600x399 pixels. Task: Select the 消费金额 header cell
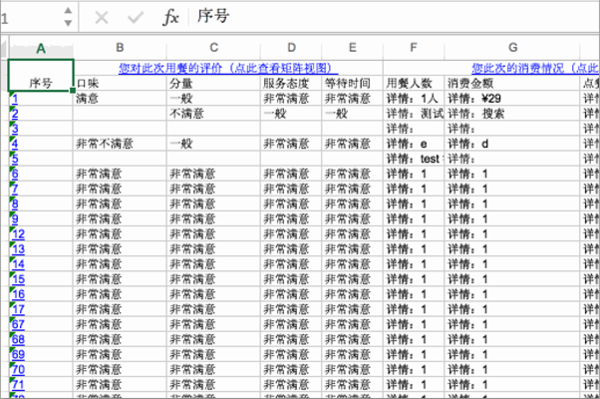[x=513, y=83]
